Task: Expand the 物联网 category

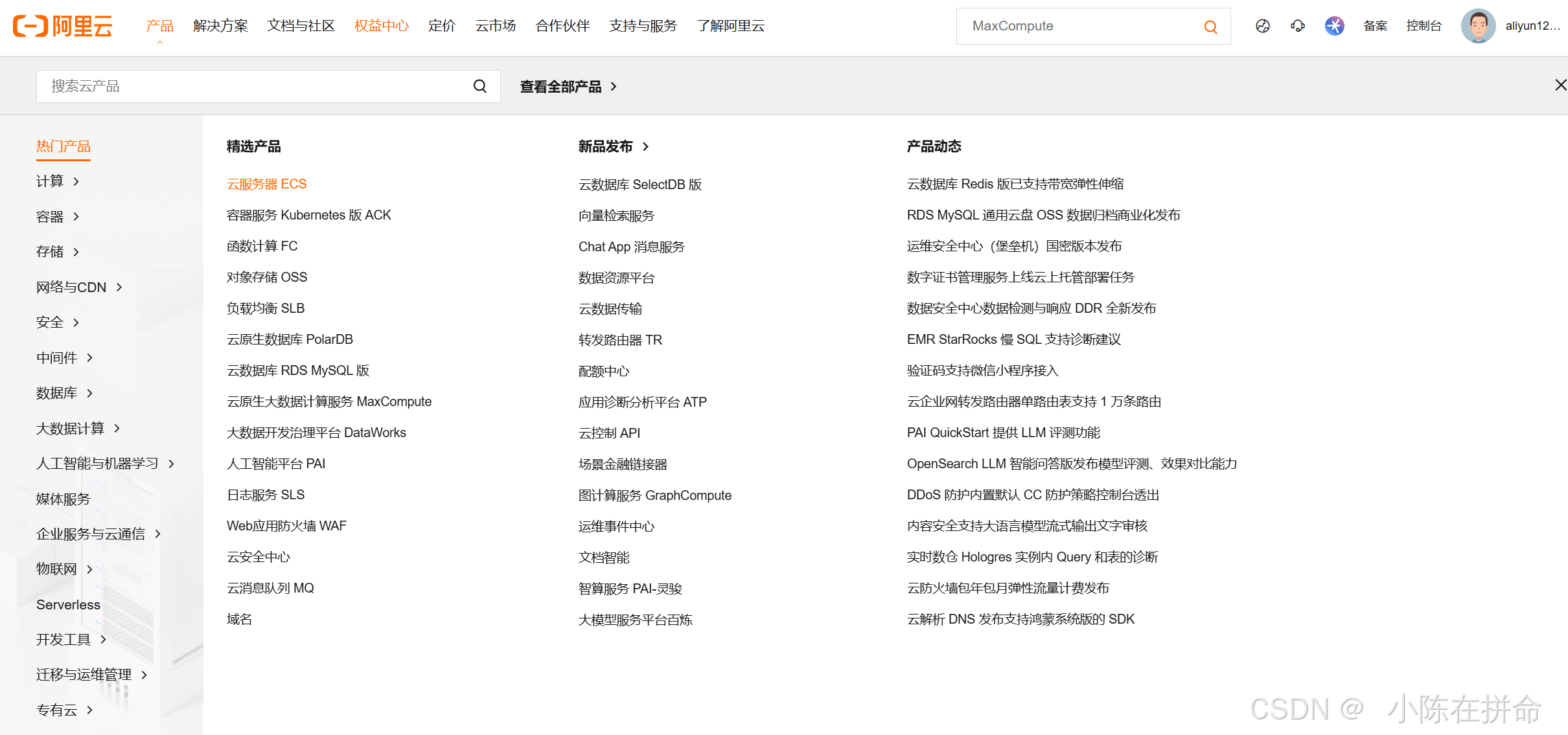Action: [x=64, y=570]
